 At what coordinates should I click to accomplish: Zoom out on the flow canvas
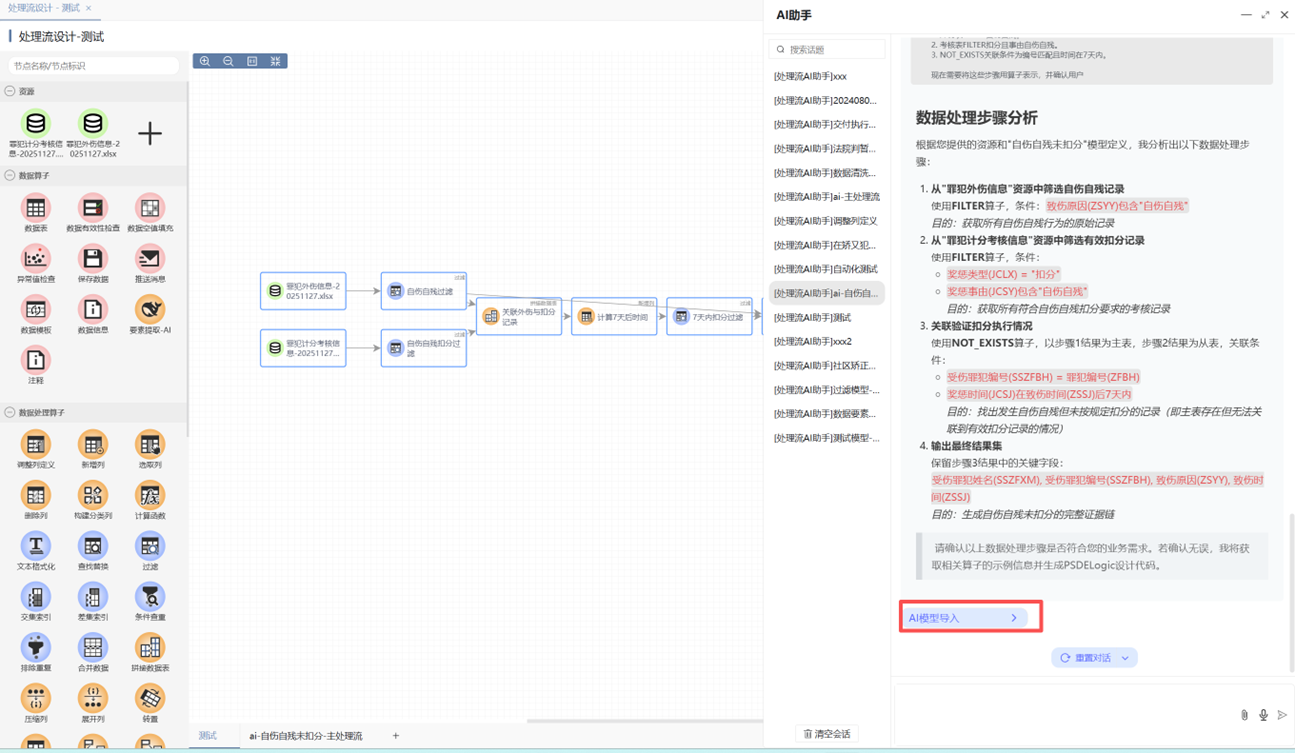[x=228, y=61]
